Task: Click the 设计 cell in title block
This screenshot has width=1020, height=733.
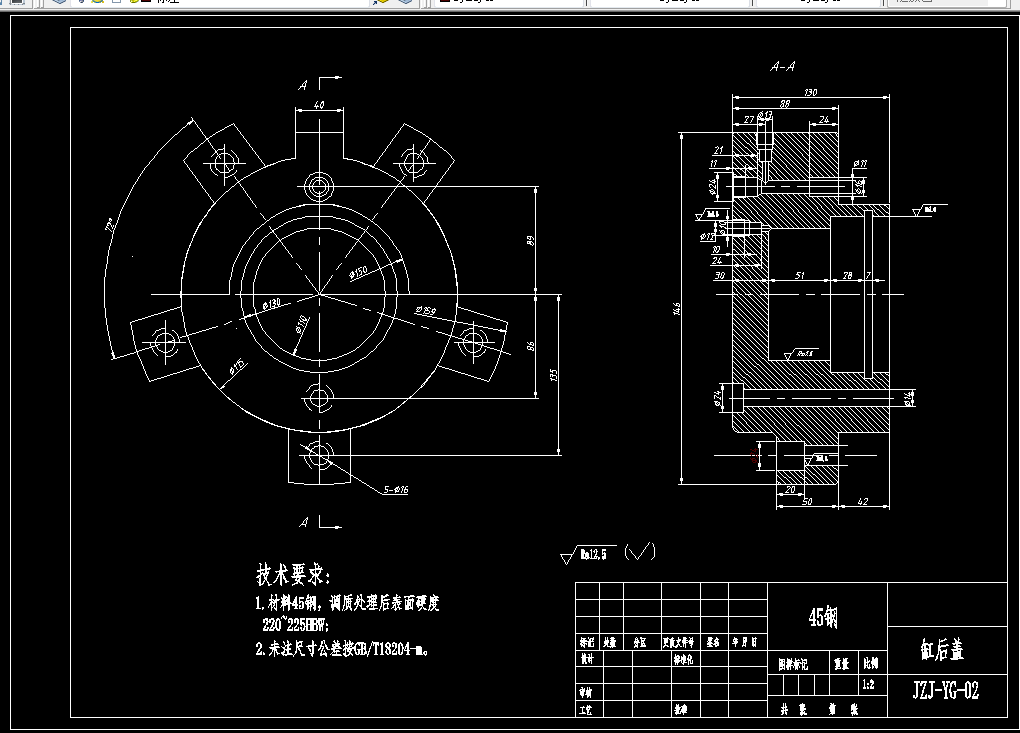Action: (586, 660)
